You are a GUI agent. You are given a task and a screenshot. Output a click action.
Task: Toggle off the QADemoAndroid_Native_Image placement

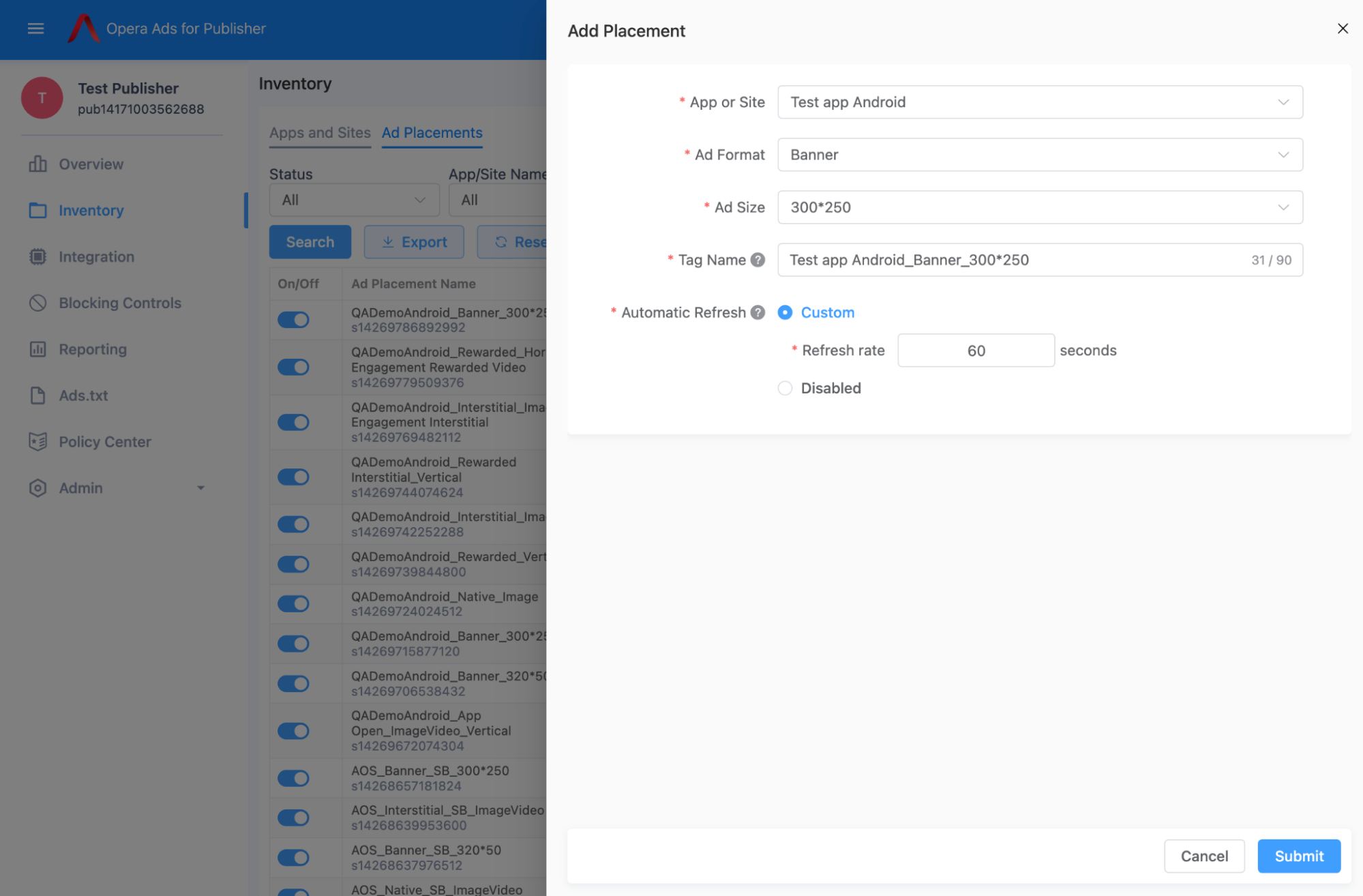click(x=294, y=603)
